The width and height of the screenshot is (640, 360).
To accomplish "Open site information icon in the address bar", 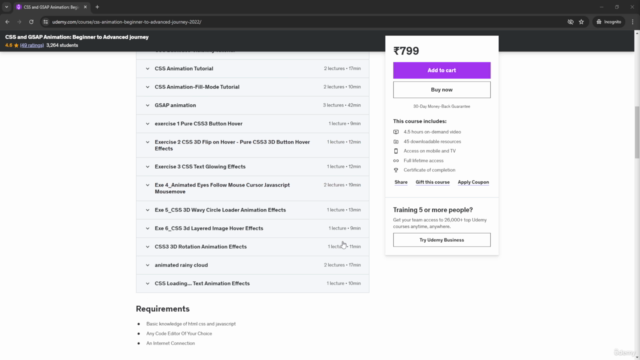I will pyautogui.click(x=46, y=22).
